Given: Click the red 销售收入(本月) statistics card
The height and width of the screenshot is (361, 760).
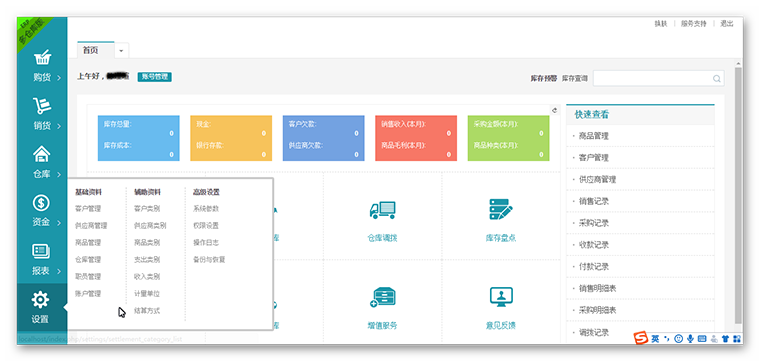Looking at the screenshot, I should [x=416, y=138].
